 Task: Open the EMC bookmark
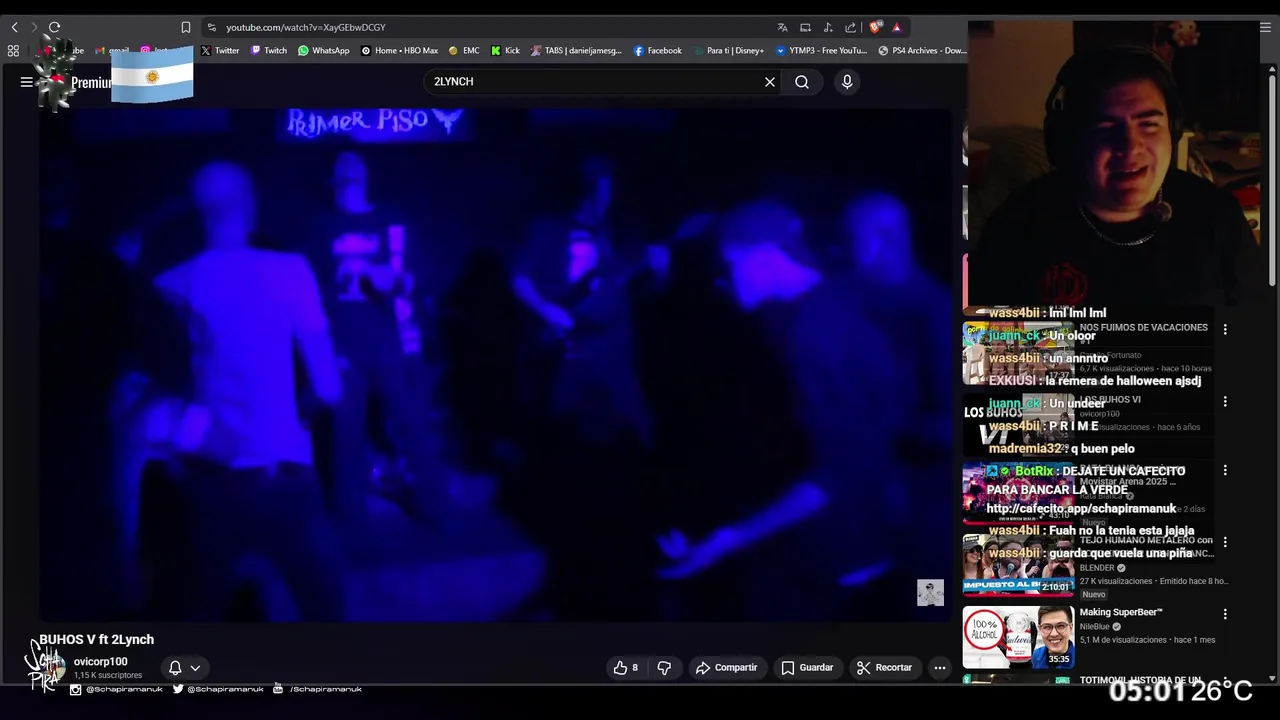pos(464,50)
